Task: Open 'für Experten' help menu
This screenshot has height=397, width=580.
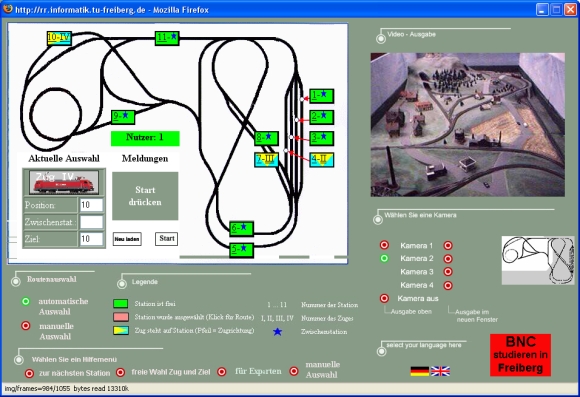Action: (x=222, y=372)
